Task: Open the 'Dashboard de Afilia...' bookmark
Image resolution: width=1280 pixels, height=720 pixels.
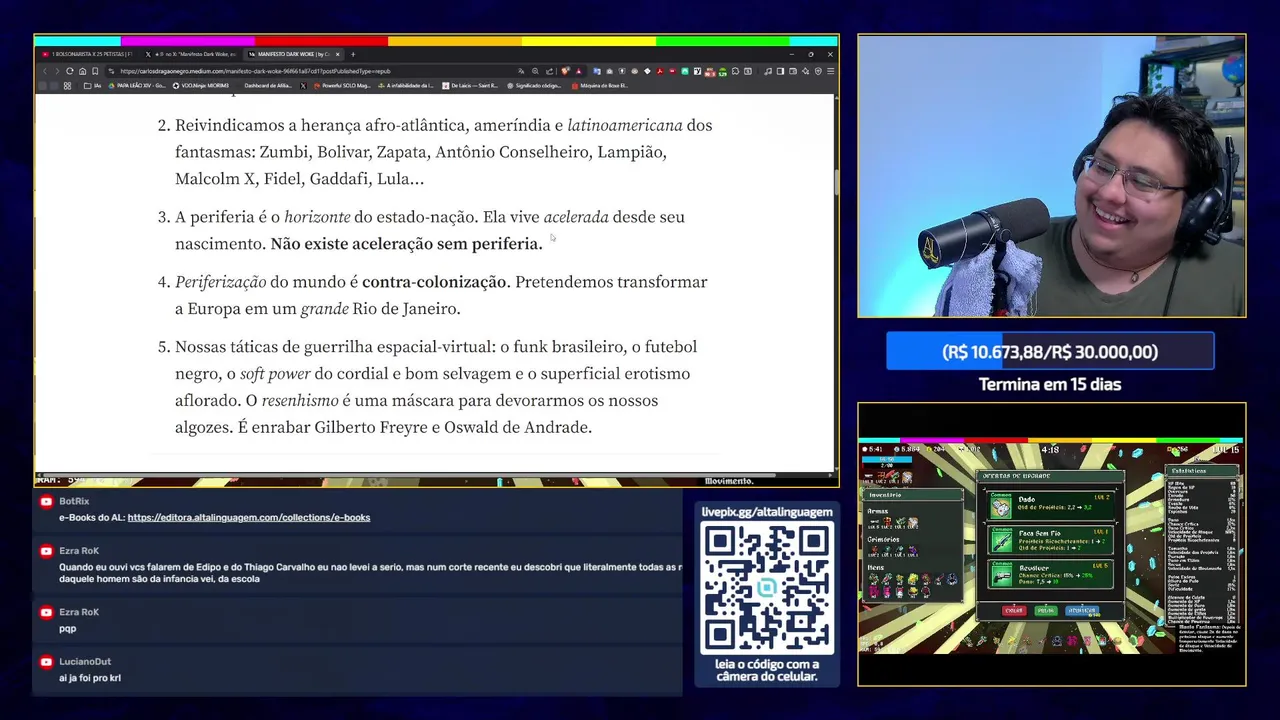Action: (x=267, y=86)
